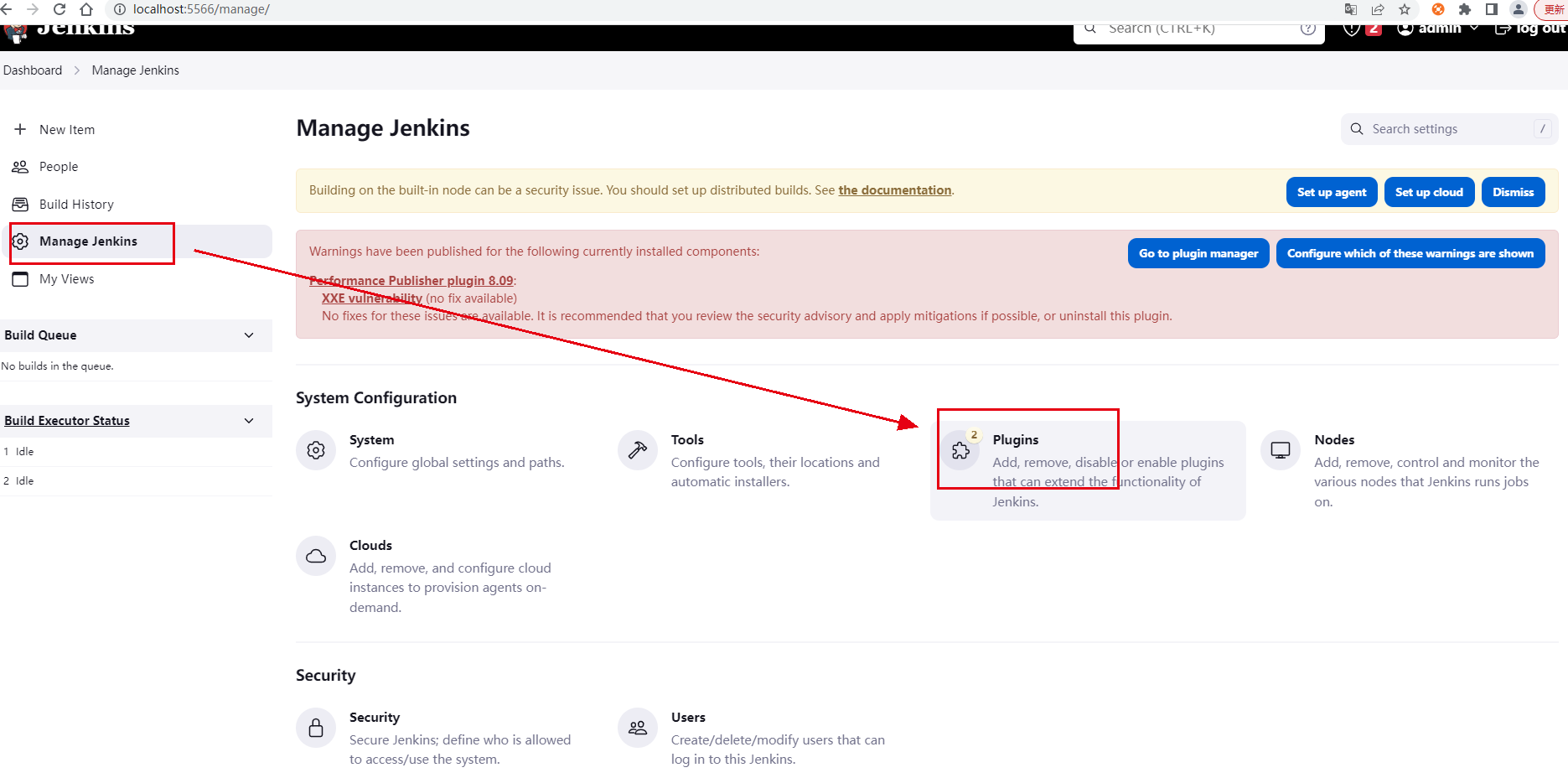Open Performance Publisher plugin 8.09 link
Screen dimensions: 1568x778
pyautogui.click(x=411, y=281)
